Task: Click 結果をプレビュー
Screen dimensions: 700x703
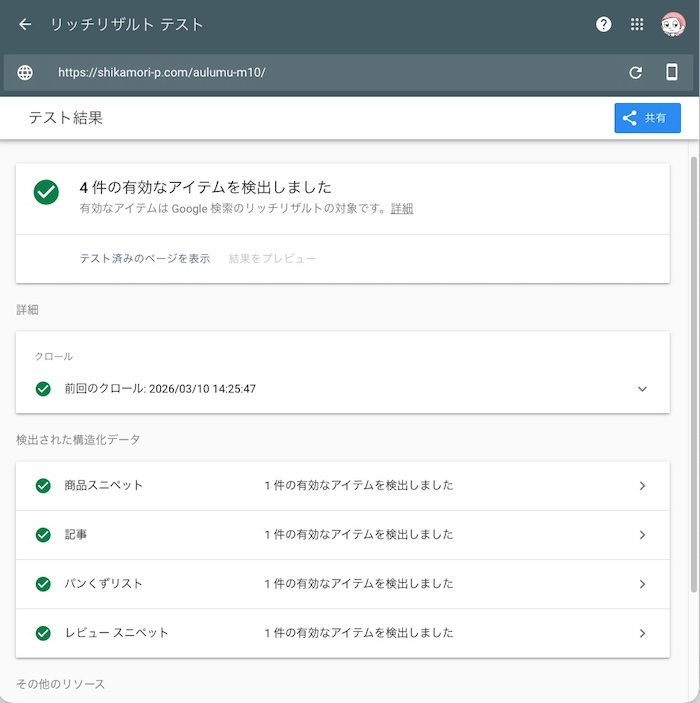Action: pos(272,259)
